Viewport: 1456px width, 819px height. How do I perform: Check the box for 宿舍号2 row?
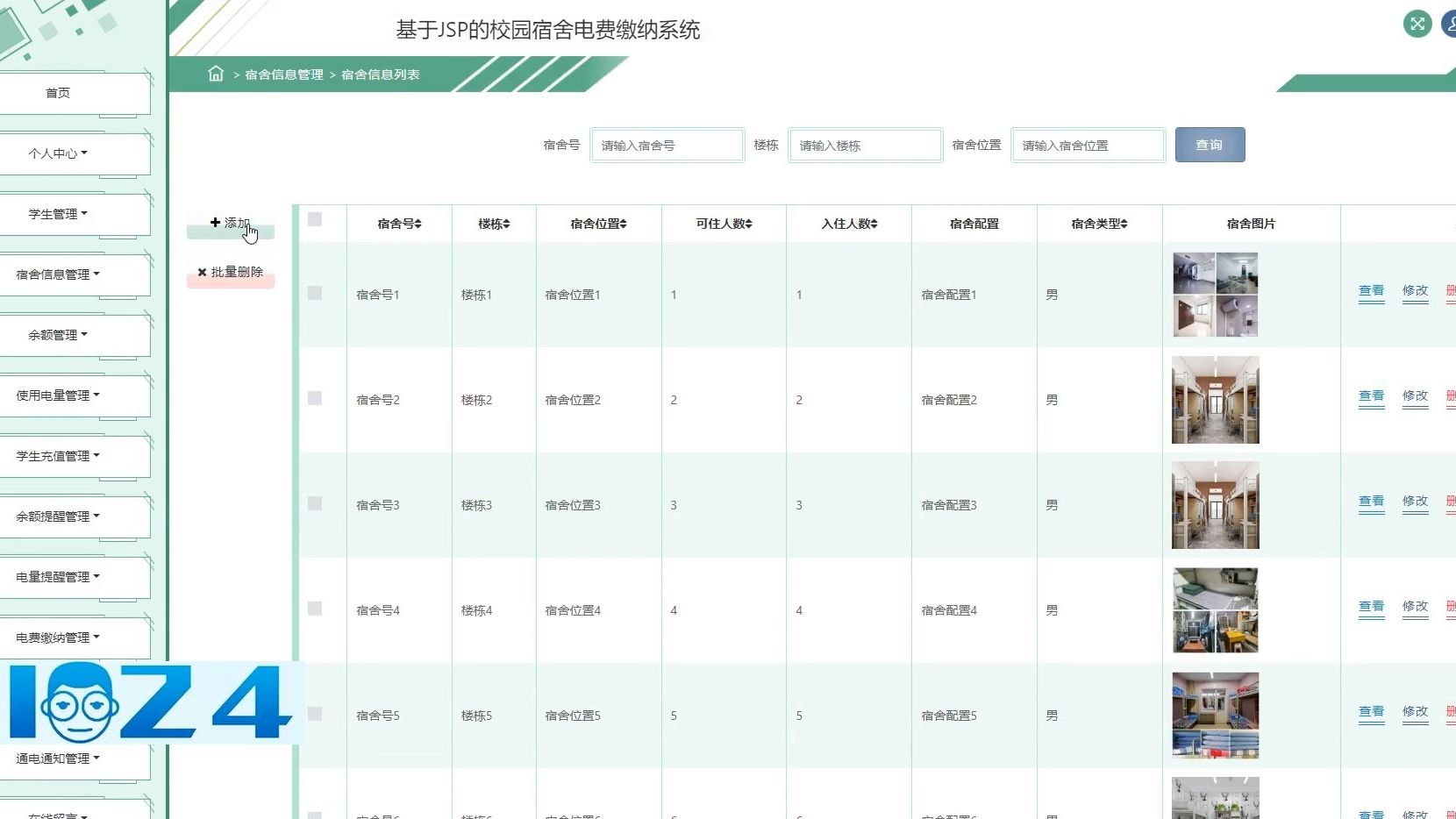click(x=315, y=398)
